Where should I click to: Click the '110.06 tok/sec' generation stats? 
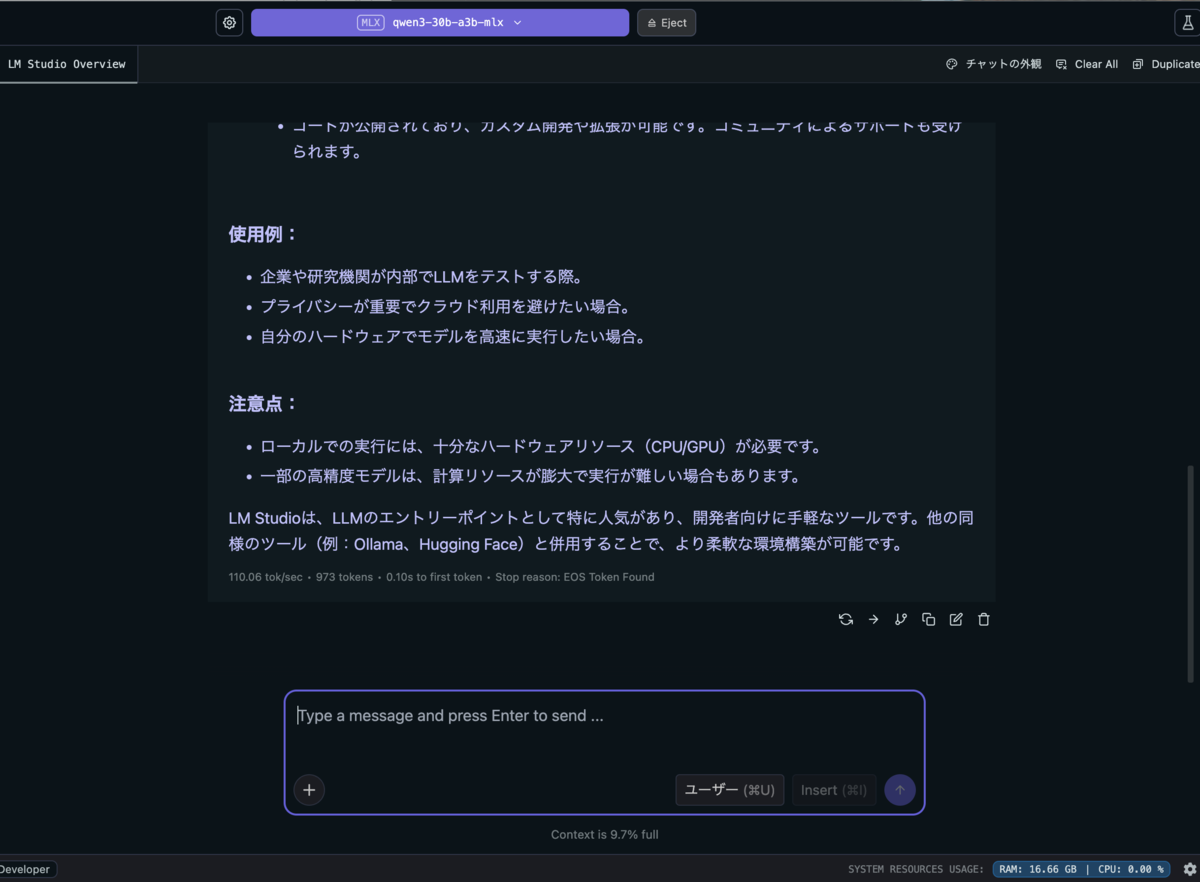pyautogui.click(x=265, y=577)
